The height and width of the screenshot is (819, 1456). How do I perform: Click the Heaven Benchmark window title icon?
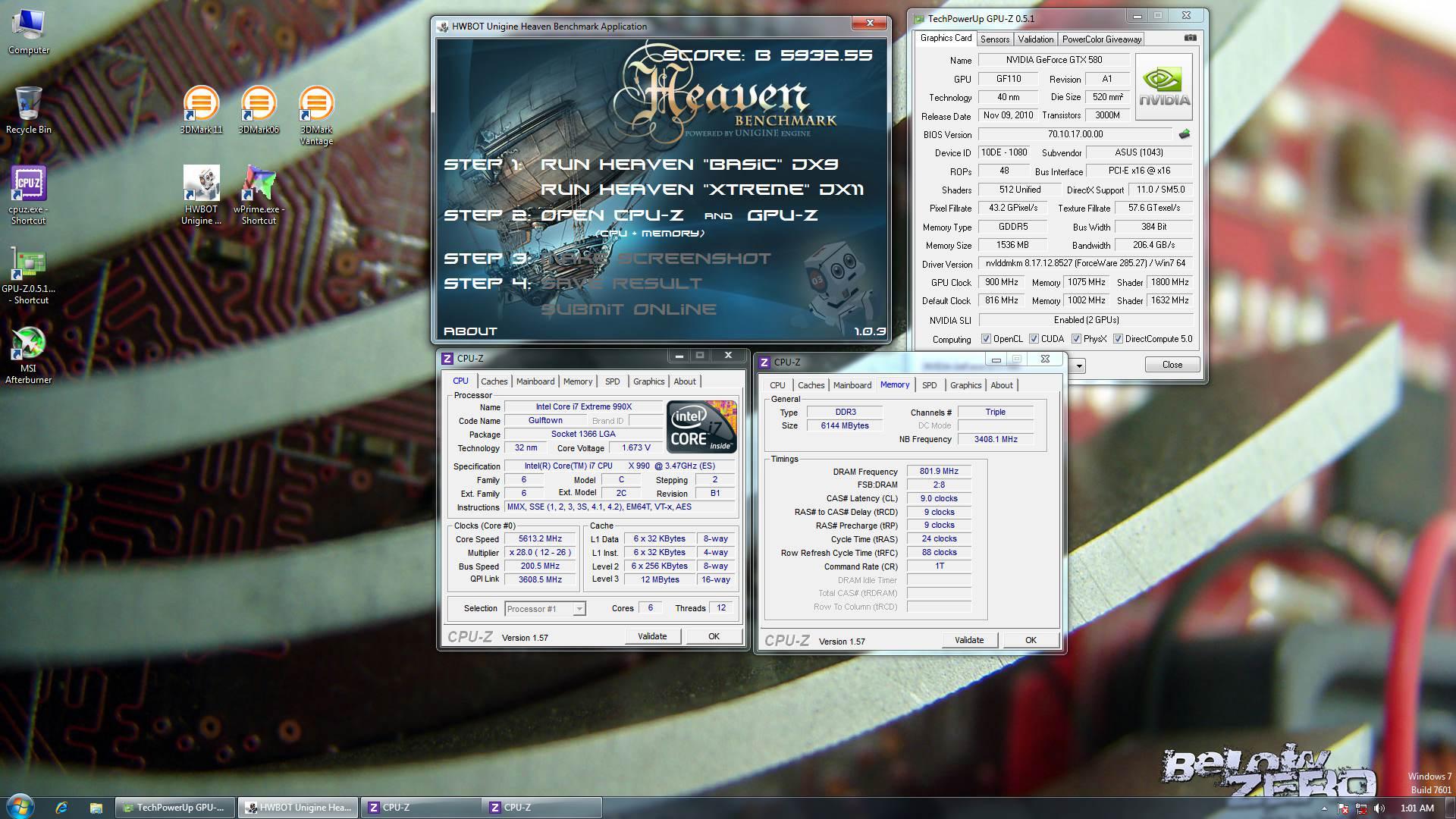(x=442, y=27)
